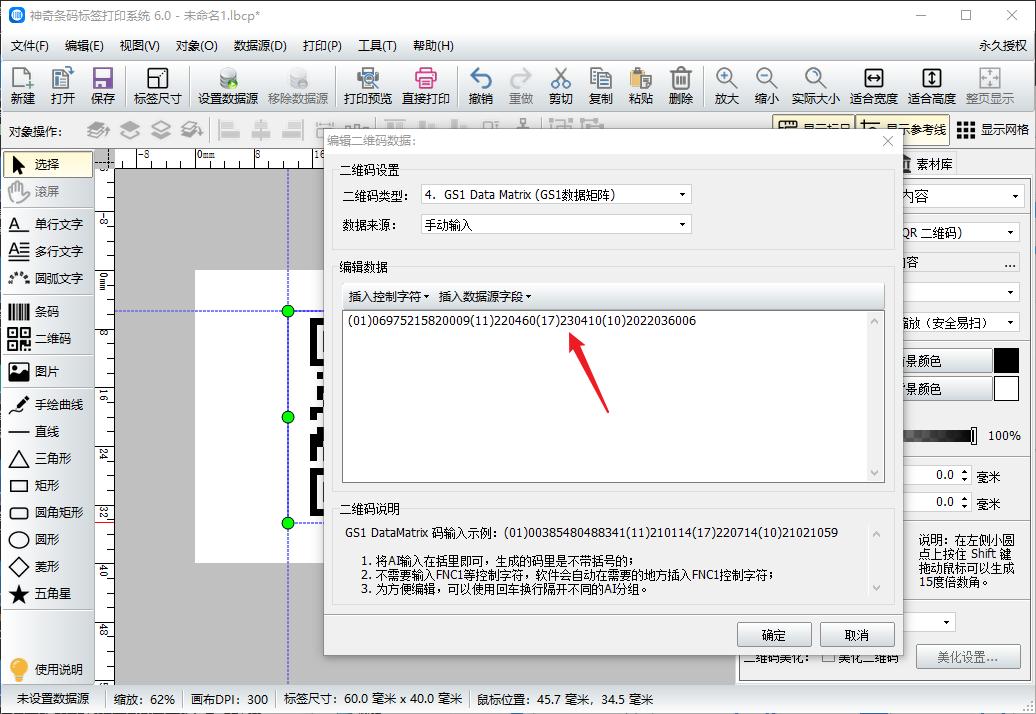Save document using the 保存 icon

click(x=102, y=86)
